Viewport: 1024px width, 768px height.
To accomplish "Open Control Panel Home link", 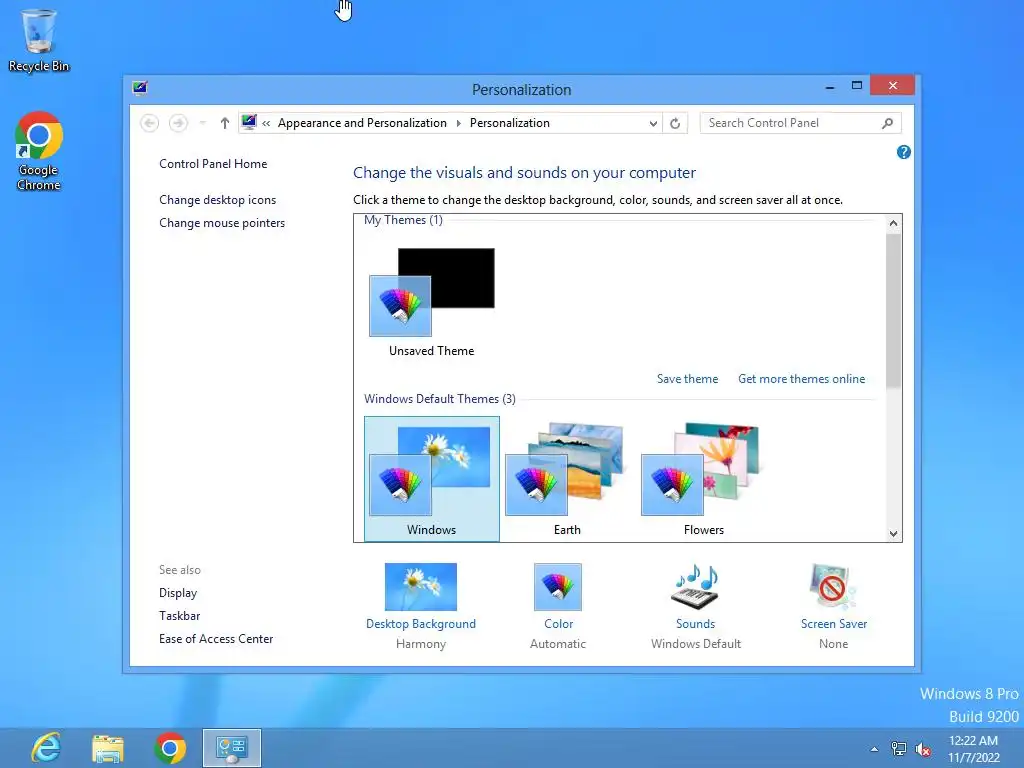I will click(x=213, y=164).
